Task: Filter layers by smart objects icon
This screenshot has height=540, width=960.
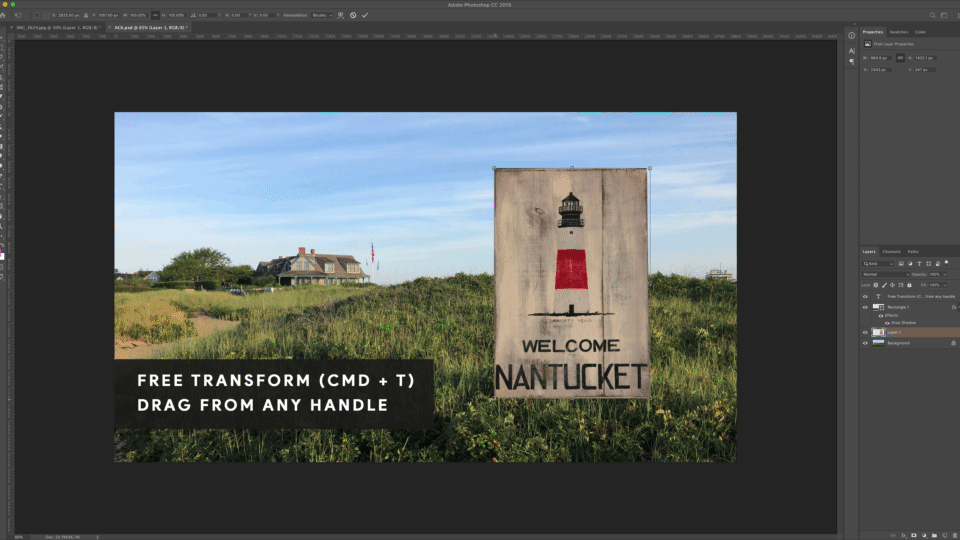Action: (x=938, y=264)
